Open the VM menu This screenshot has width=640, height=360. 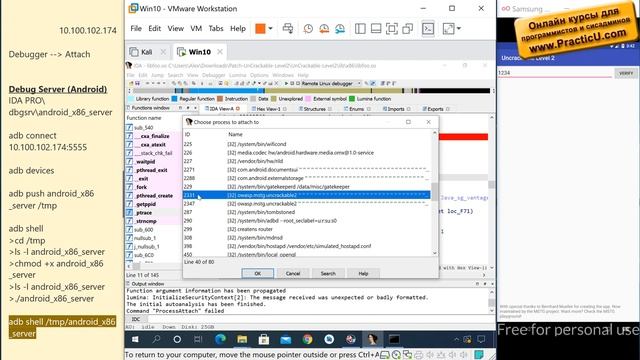click(x=196, y=29)
